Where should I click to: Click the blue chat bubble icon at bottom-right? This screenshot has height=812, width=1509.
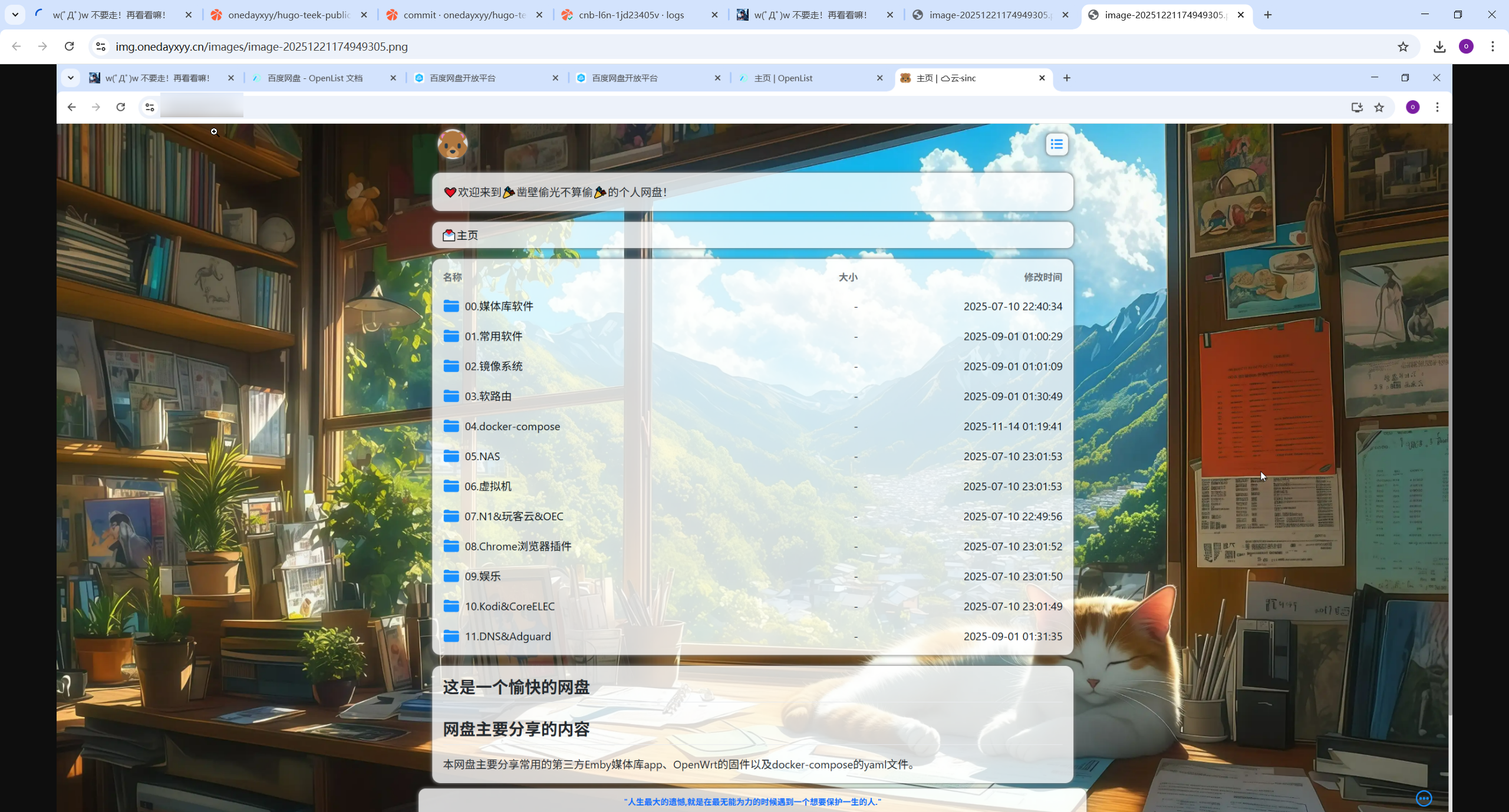[x=1424, y=798]
